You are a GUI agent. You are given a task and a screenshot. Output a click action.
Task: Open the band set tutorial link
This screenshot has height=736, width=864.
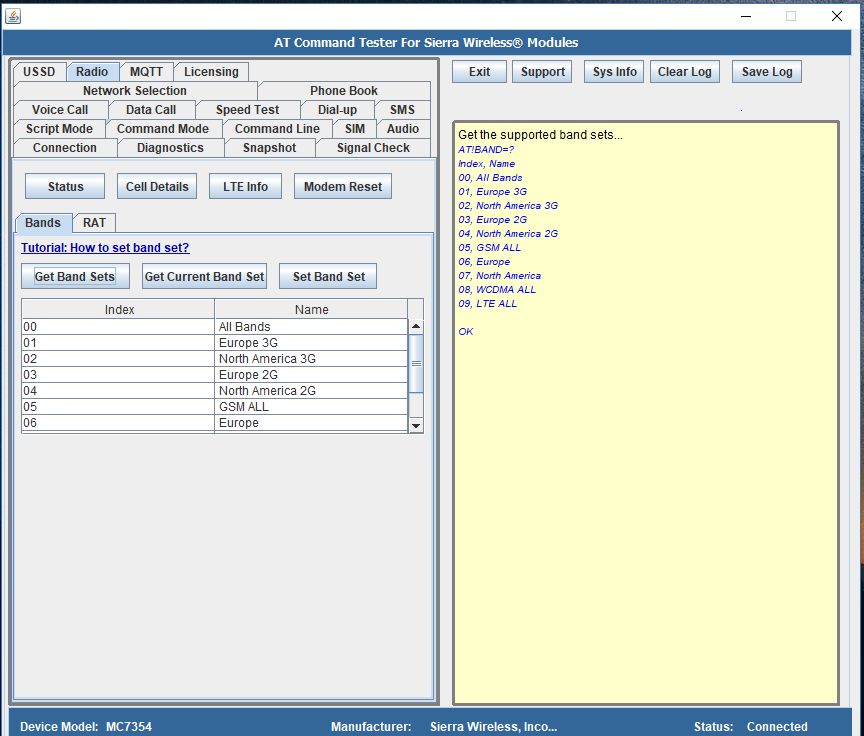click(x=105, y=248)
